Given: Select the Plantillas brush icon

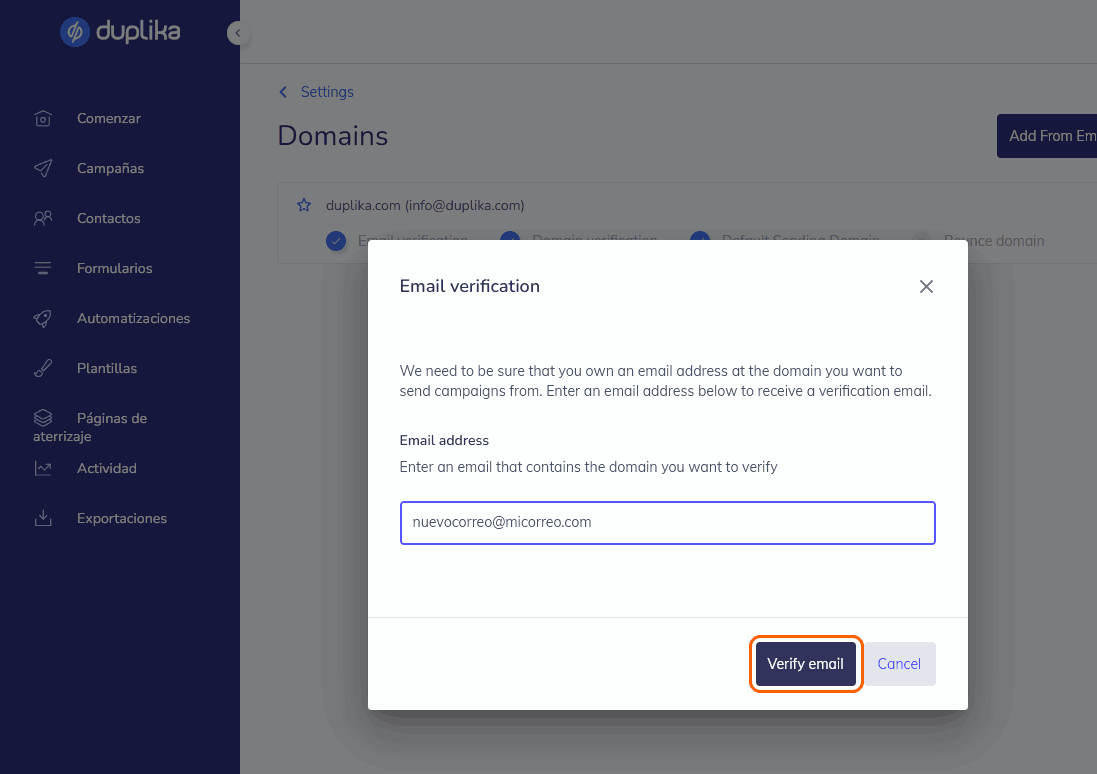Looking at the screenshot, I should point(42,368).
